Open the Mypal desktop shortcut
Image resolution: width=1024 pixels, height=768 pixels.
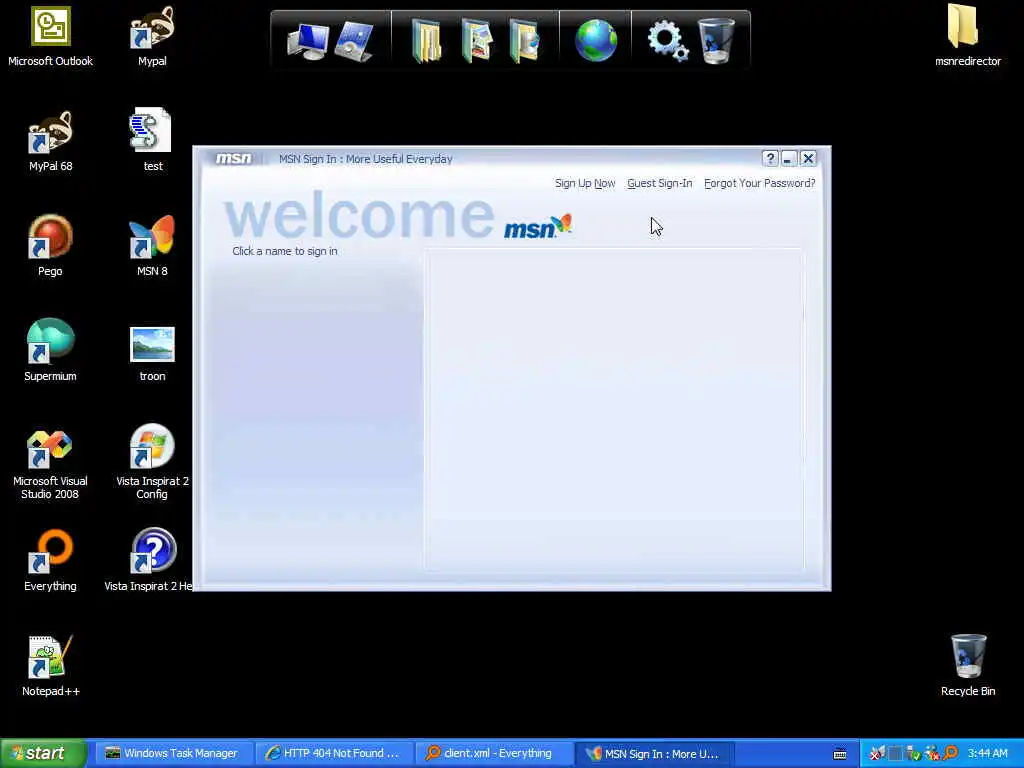pyautogui.click(x=152, y=37)
